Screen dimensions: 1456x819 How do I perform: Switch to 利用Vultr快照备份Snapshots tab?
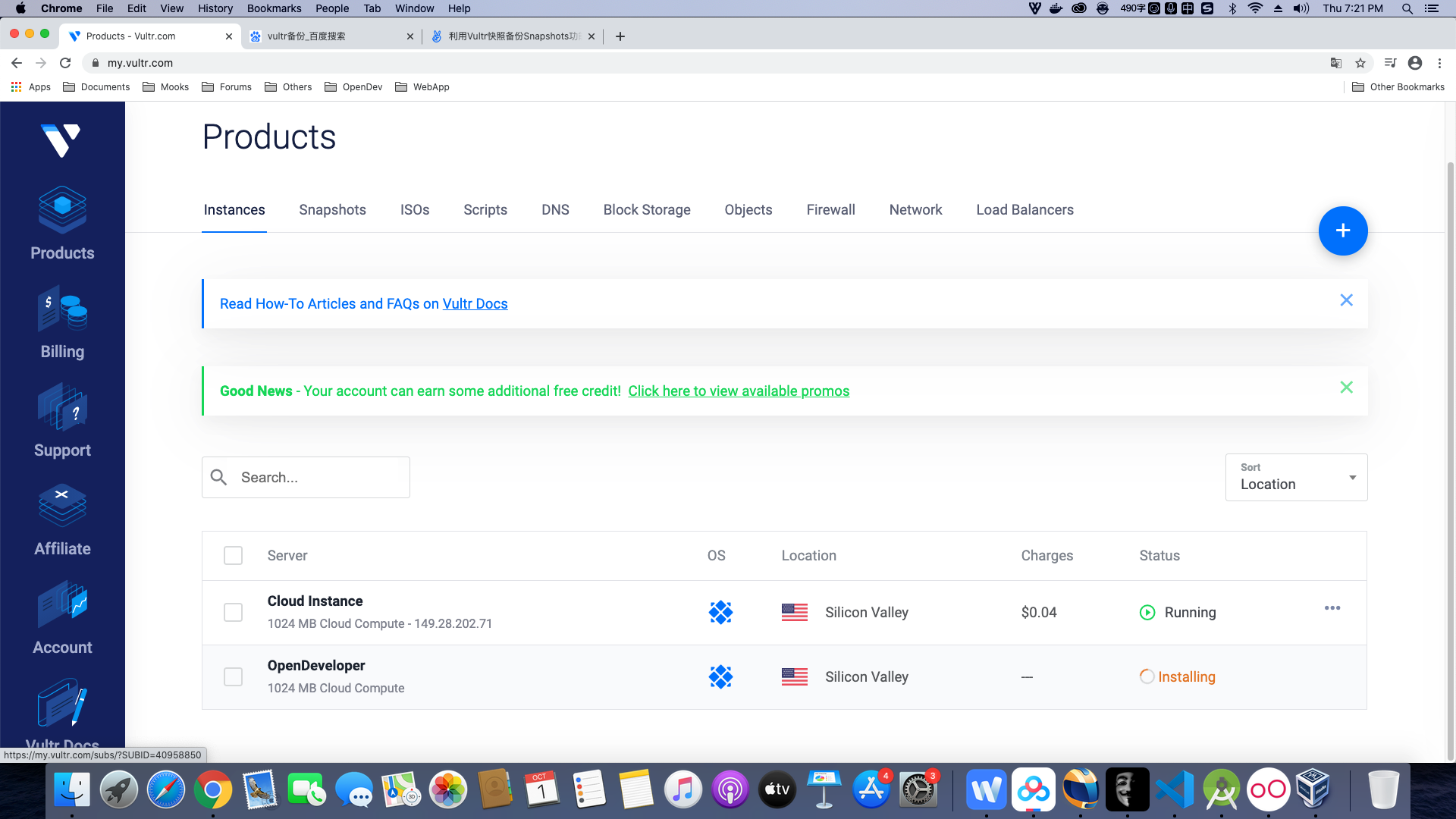[513, 36]
